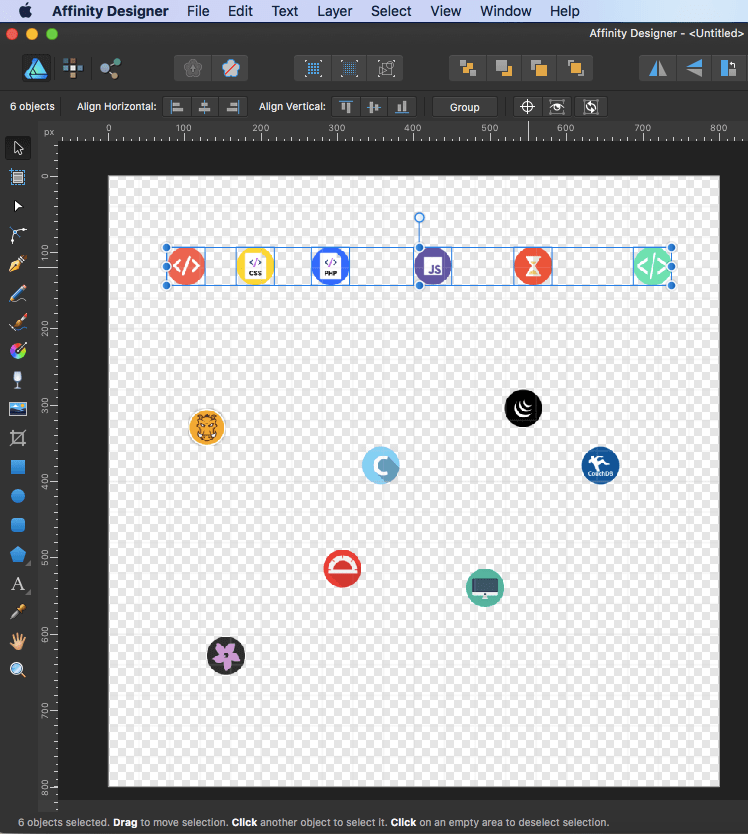The image size is (748, 834).
Task: Open the Layer menu
Action: point(334,11)
